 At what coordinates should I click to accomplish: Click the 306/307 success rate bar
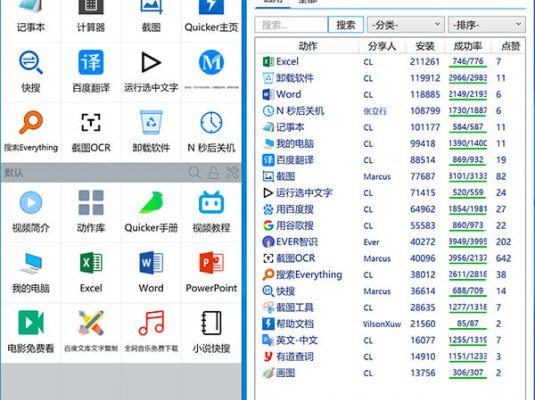tap(468, 373)
